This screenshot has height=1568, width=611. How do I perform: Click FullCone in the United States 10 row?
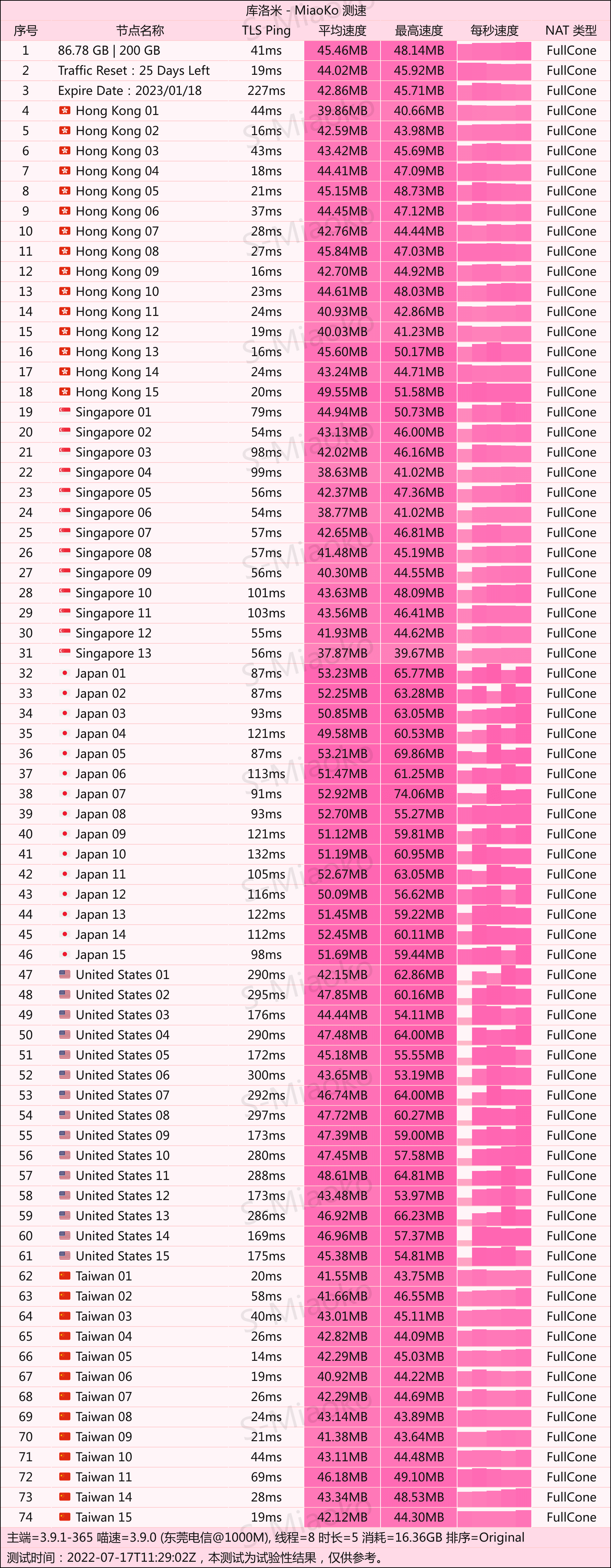click(x=571, y=1155)
